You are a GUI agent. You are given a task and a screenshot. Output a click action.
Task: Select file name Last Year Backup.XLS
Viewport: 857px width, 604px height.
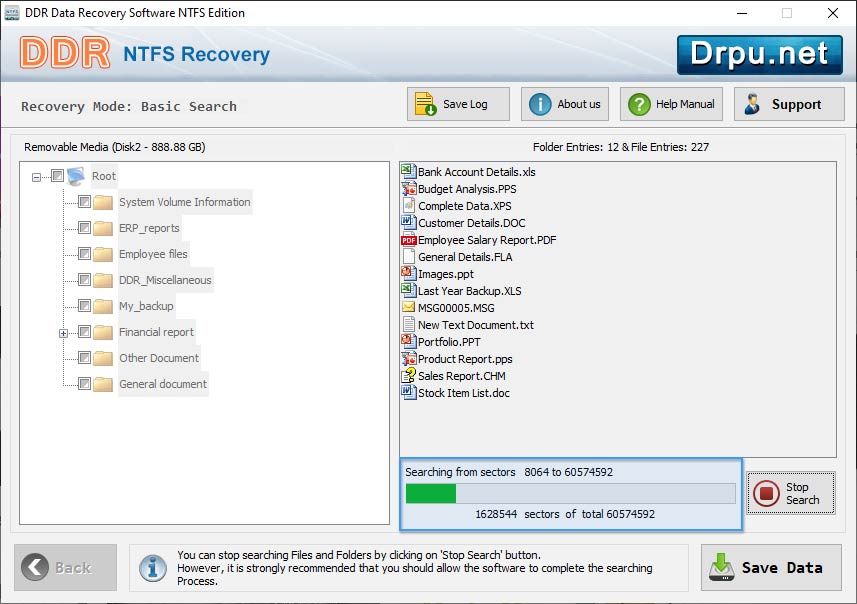point(469,291)
